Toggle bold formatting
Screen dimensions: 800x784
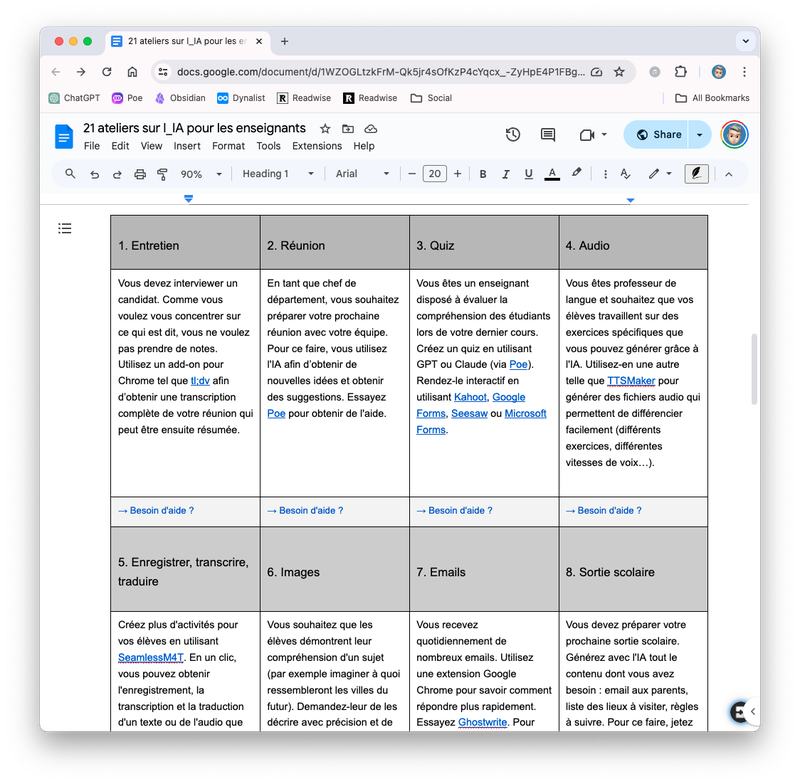pyautogui.click(x=482, y=174)
